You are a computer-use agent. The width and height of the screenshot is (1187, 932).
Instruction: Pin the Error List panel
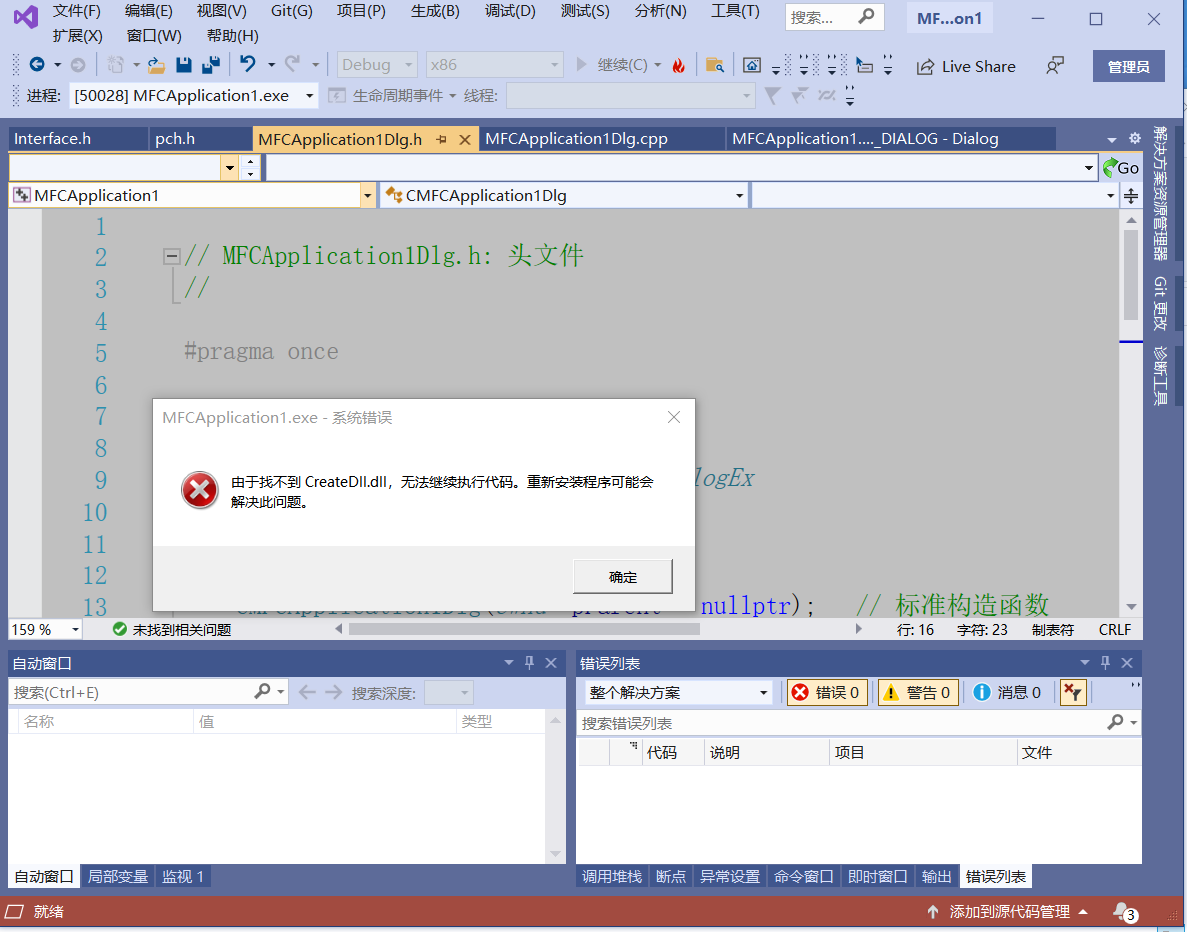(x=1105, y=662)
